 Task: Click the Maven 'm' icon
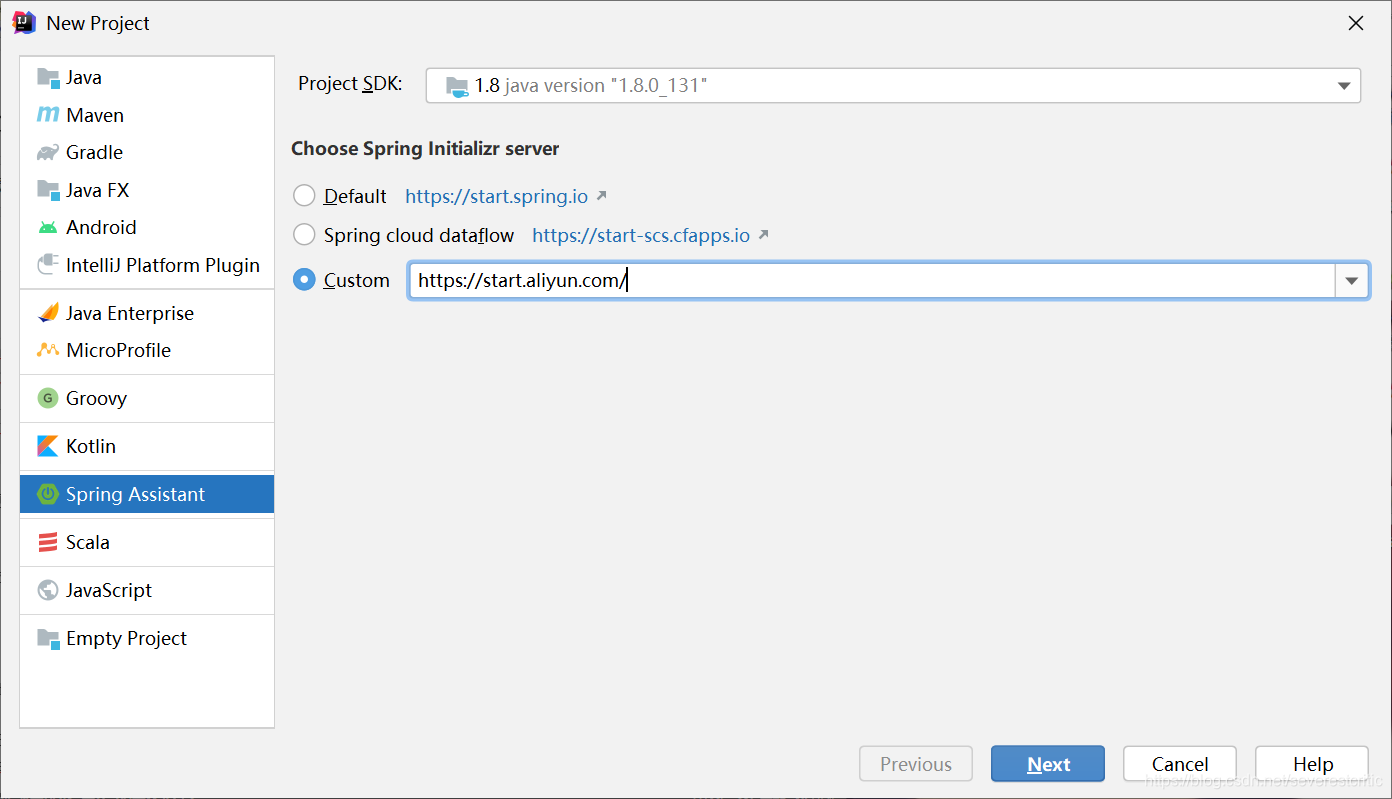tap(48, 115)
